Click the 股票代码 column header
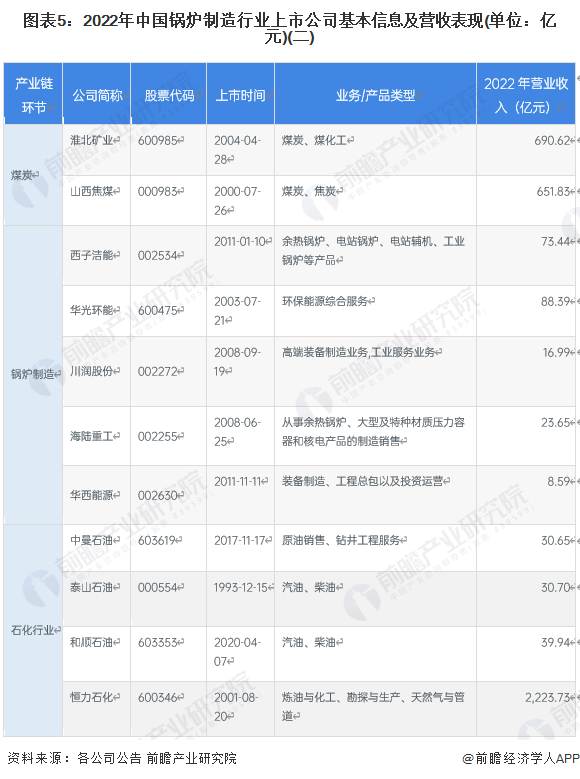This screenshot has height=779, width=580. point(169,94)
